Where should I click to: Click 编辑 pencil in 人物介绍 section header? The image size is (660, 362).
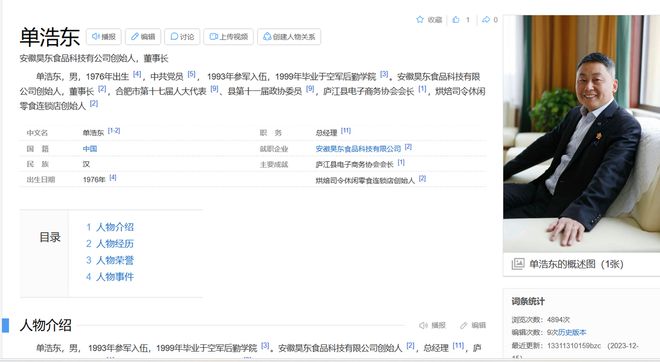(x=473, y=325)
